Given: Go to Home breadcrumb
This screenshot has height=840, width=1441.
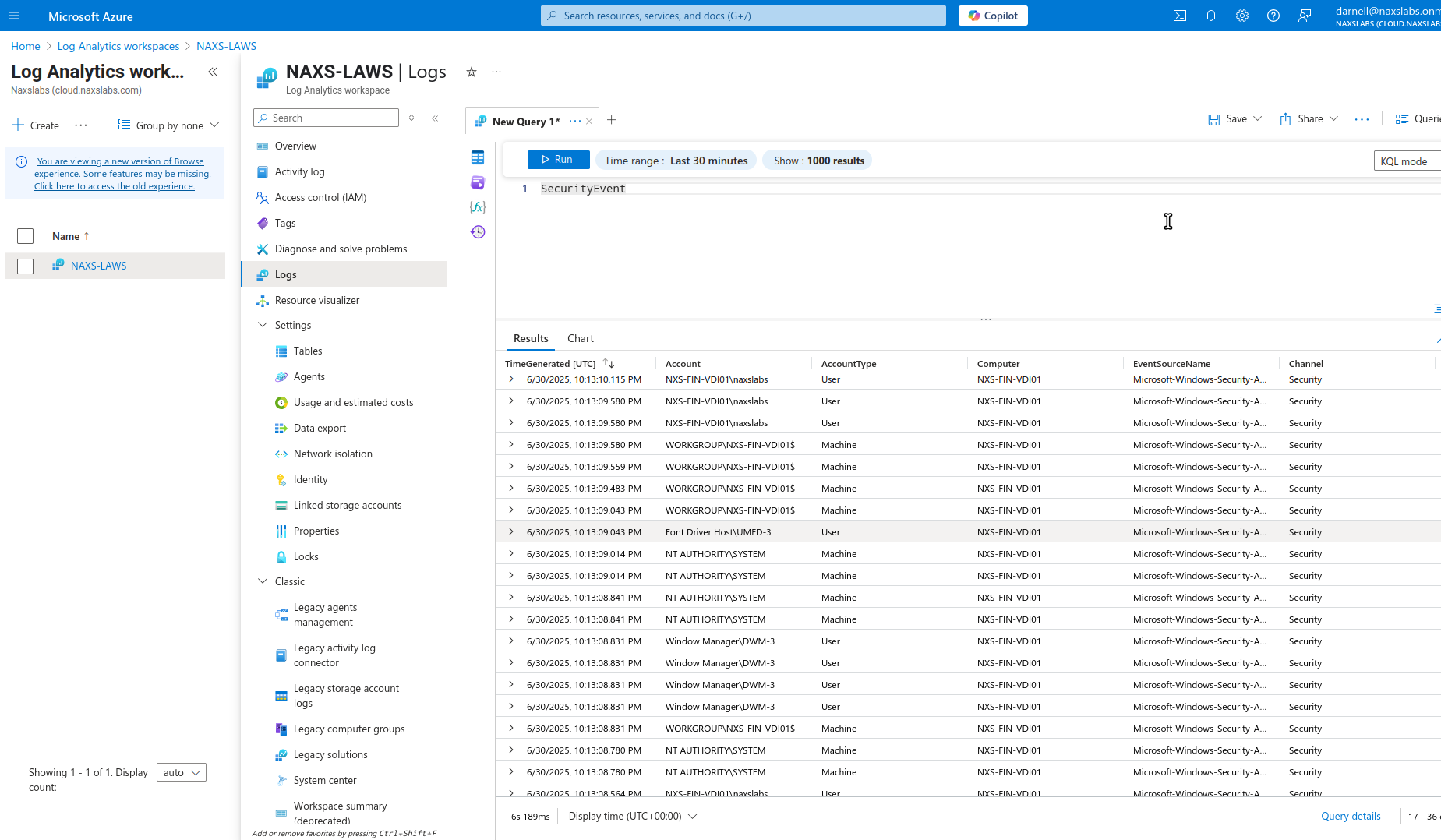Looking at the screenshot, I should (x=26, y=46).
